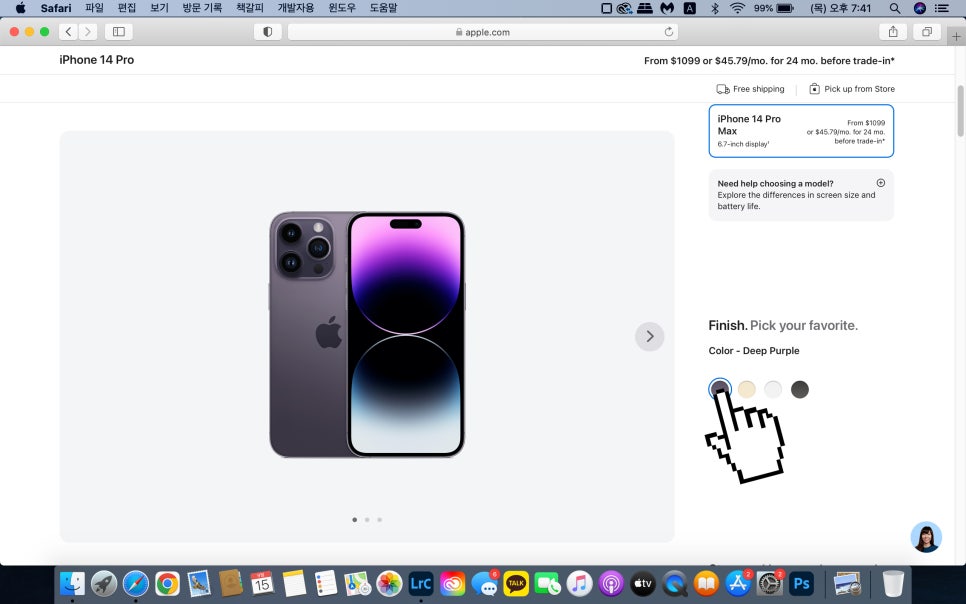966x604 pixels.
Task: Click the Wi-Fi status icon
Action: pyautogui.click(x=737, y=8)
